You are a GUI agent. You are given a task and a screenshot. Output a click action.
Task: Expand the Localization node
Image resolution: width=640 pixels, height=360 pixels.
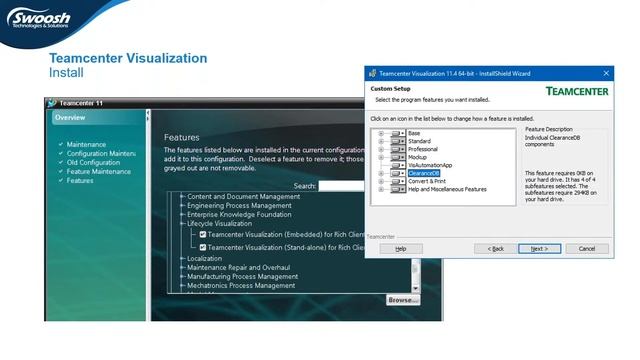click(182, 259)
